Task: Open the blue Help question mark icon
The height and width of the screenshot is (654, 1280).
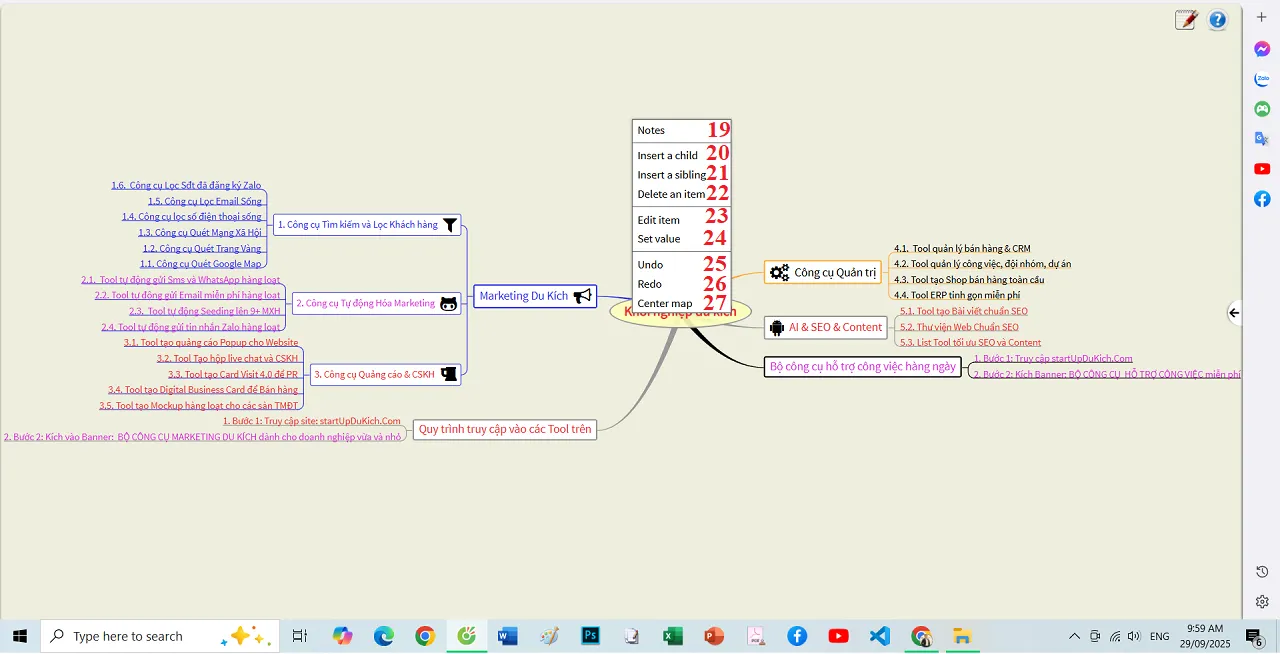Action: pos(1217,19)
